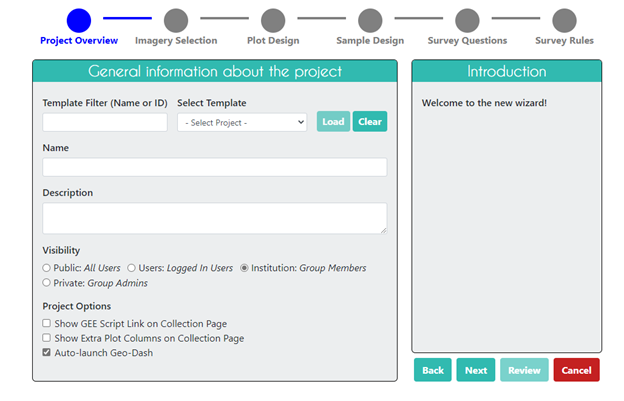Select the Survey Questions step circle
This screenshot has width=624, height=401.
point(467,20)
